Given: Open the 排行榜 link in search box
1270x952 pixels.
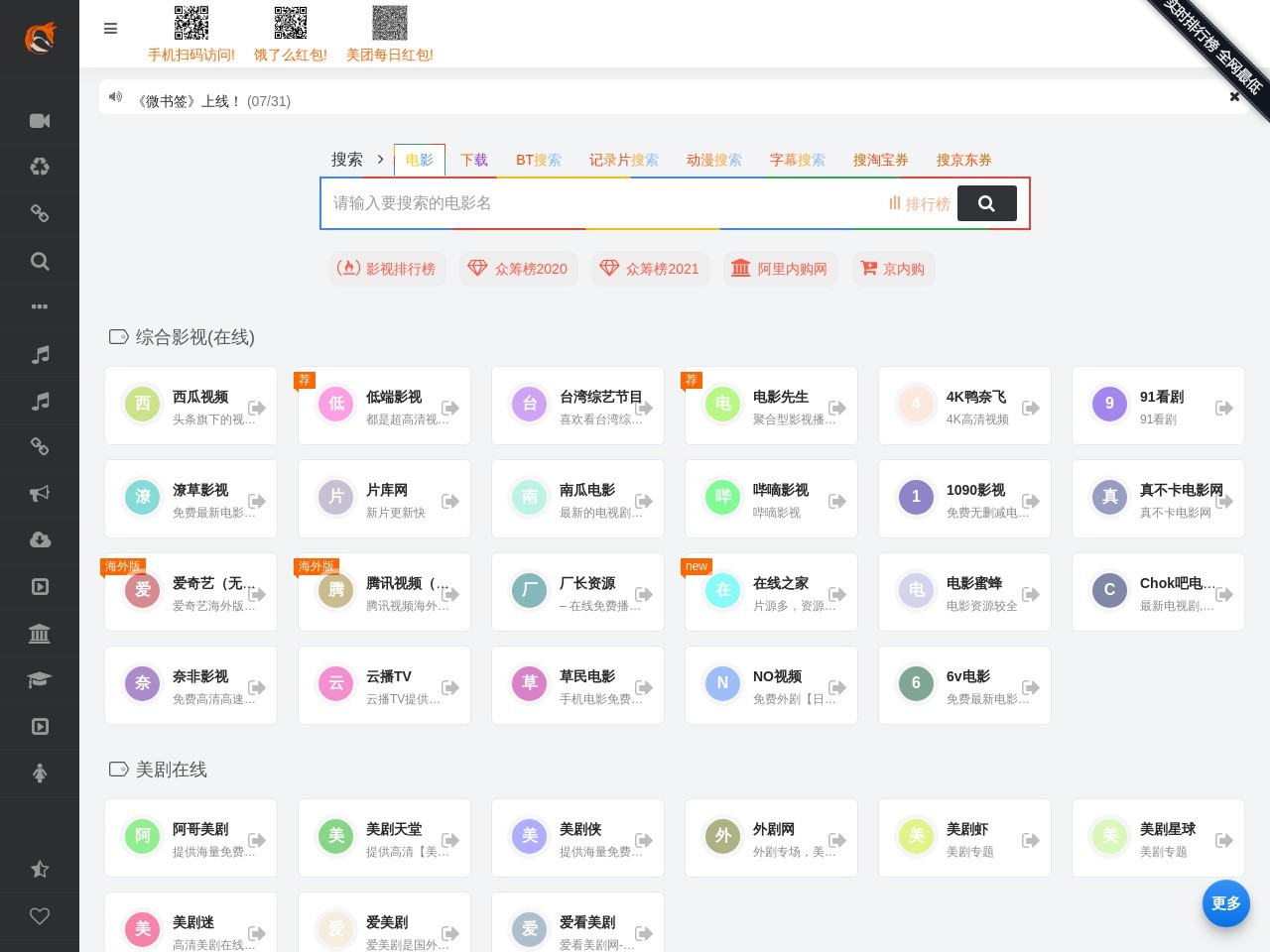Looking at the screenshot, I should (x=920, y=203).
